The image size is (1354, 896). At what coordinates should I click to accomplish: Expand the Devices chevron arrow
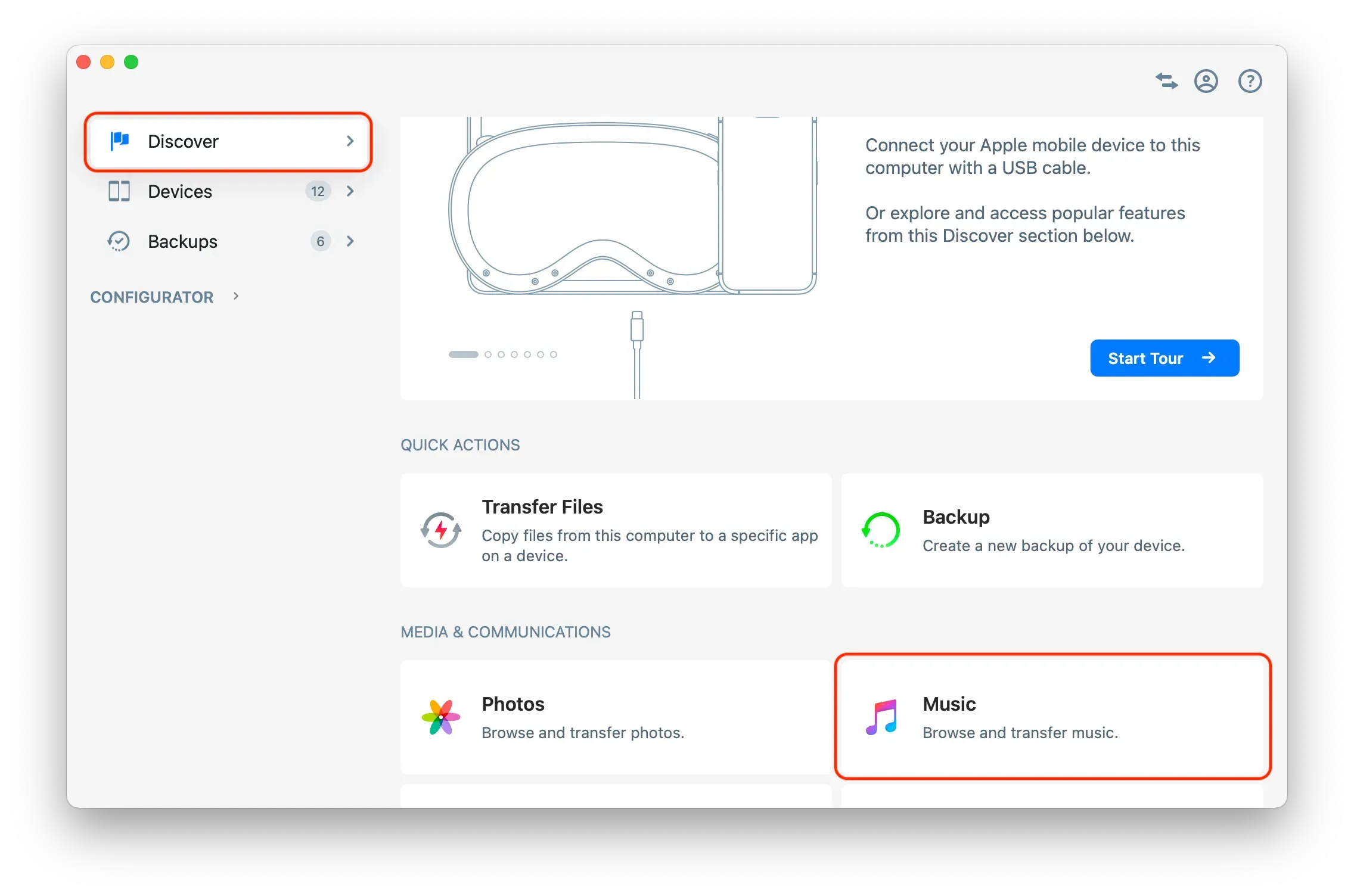tap(350, 191)
